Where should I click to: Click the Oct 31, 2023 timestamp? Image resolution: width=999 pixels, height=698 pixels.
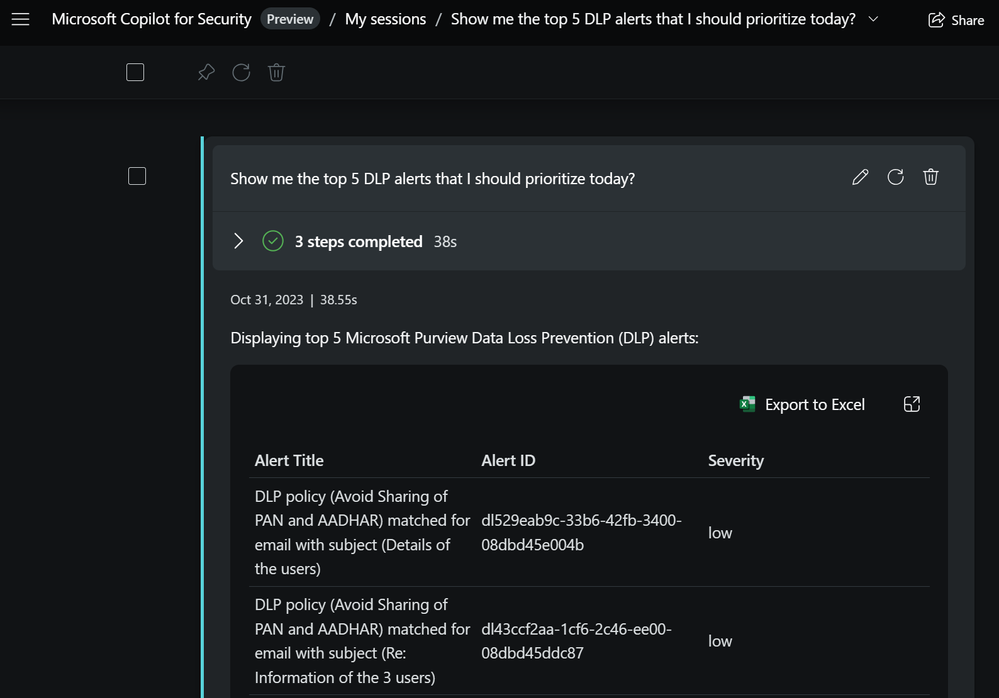tap(266, 299)
